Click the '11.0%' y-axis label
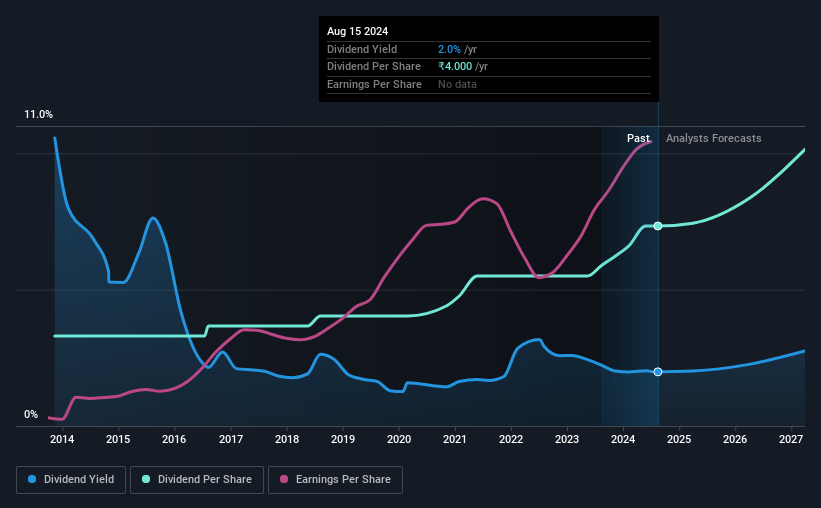Image resolution: width=821 pixels, height=508 pixels. [x=38, y=115]
